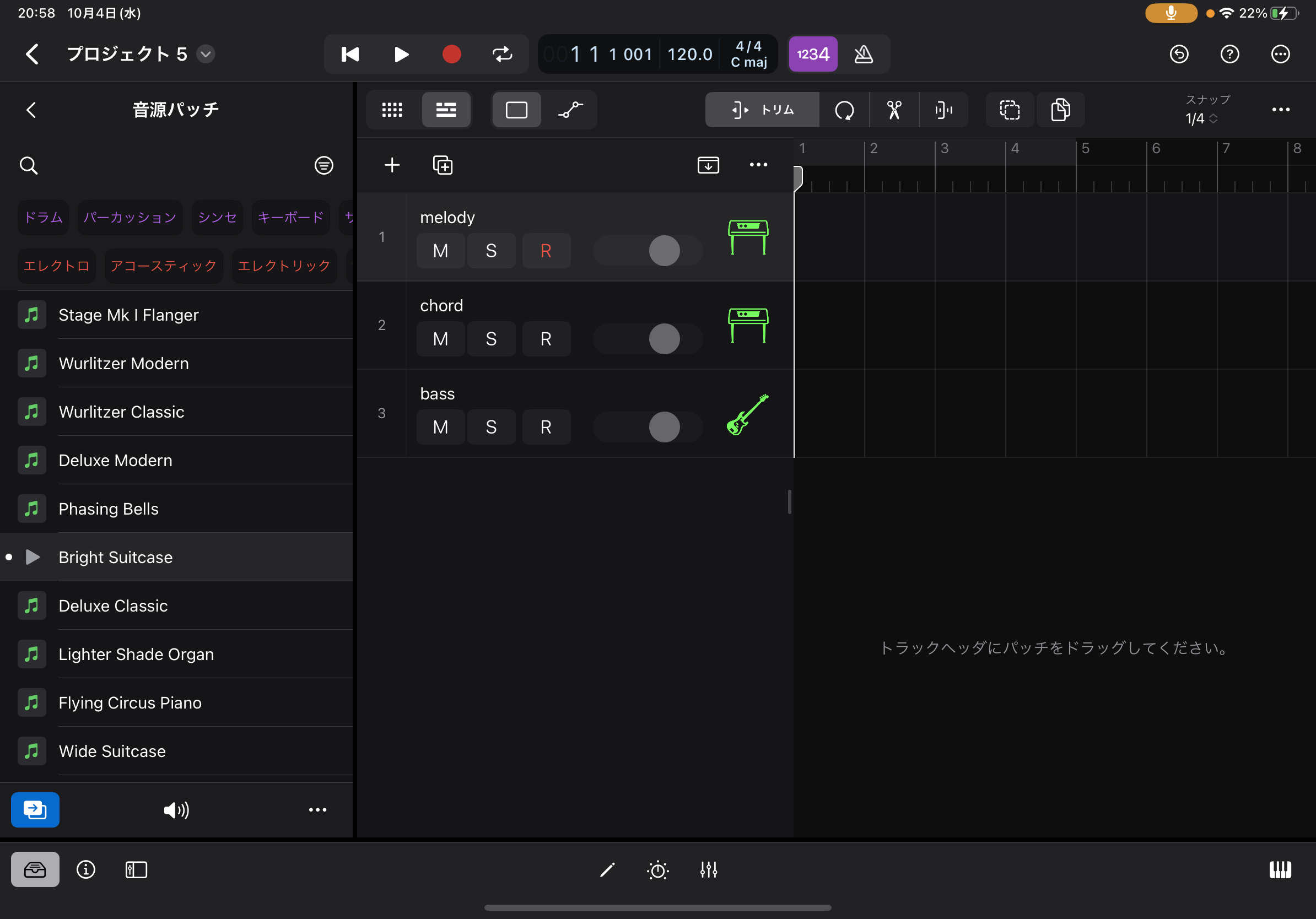Choose the Stage Mk I Flanger patch

pyautogui.click(x=176, y=315)
